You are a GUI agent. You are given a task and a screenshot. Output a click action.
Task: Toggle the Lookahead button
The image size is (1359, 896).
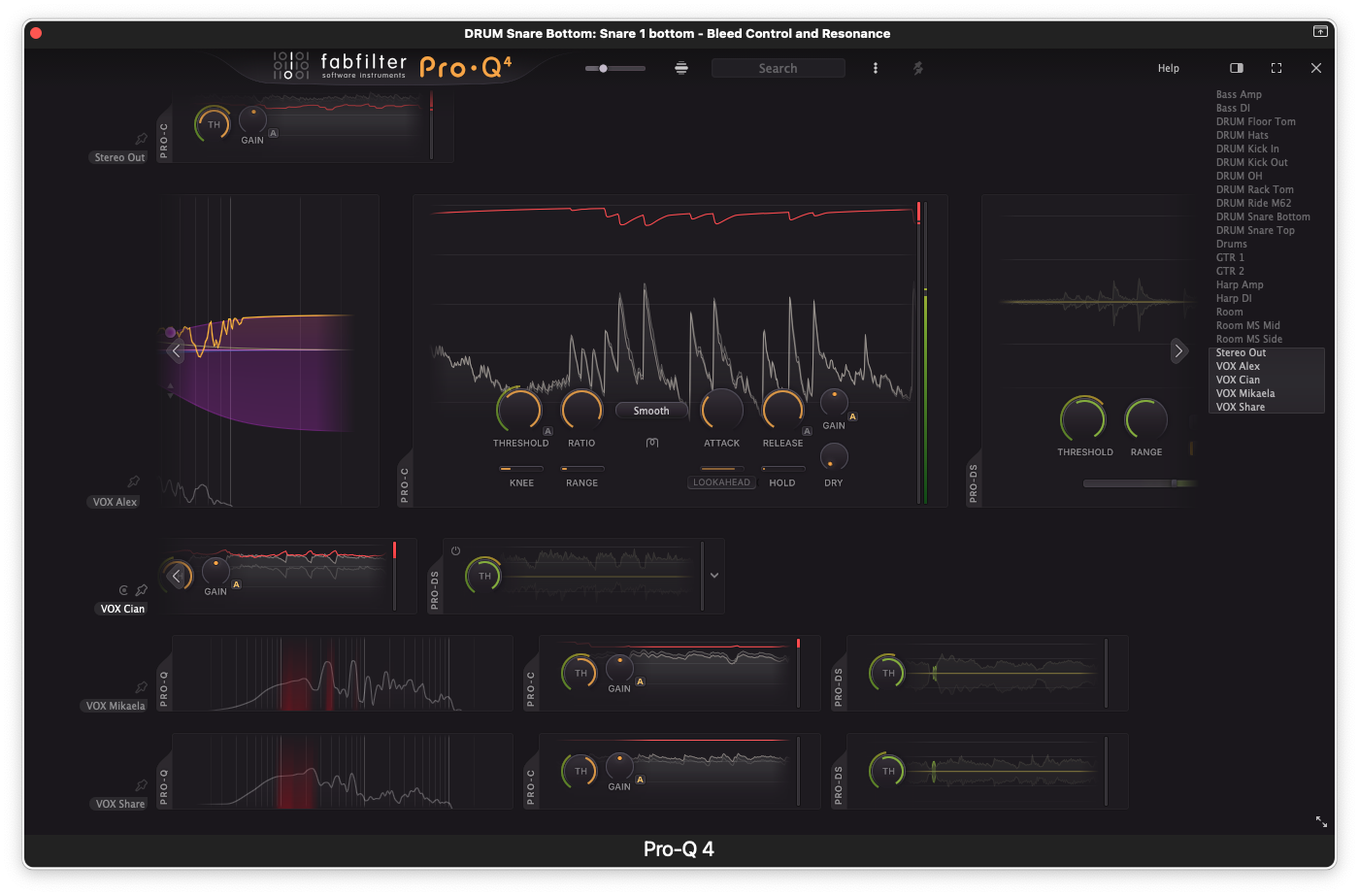(721, 482)
